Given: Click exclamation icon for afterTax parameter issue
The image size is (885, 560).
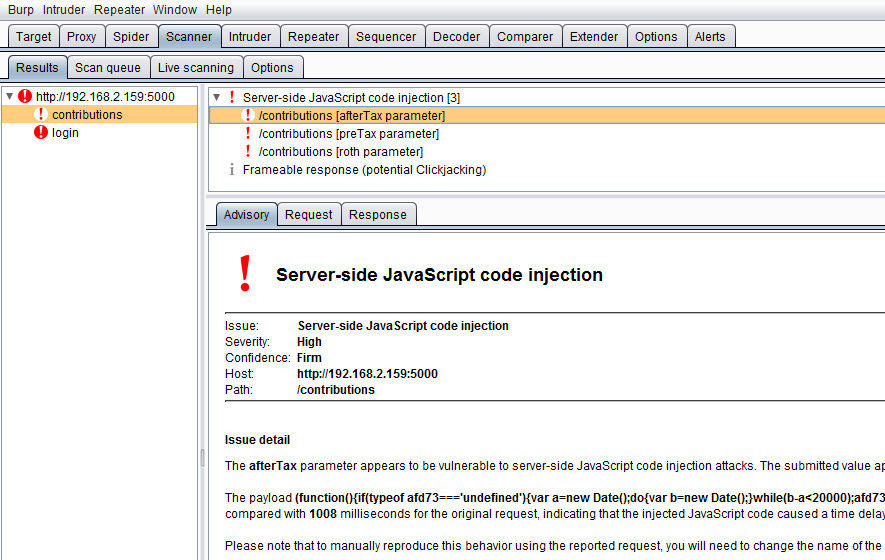Looking at the screenshot, I should coord(248,116).
